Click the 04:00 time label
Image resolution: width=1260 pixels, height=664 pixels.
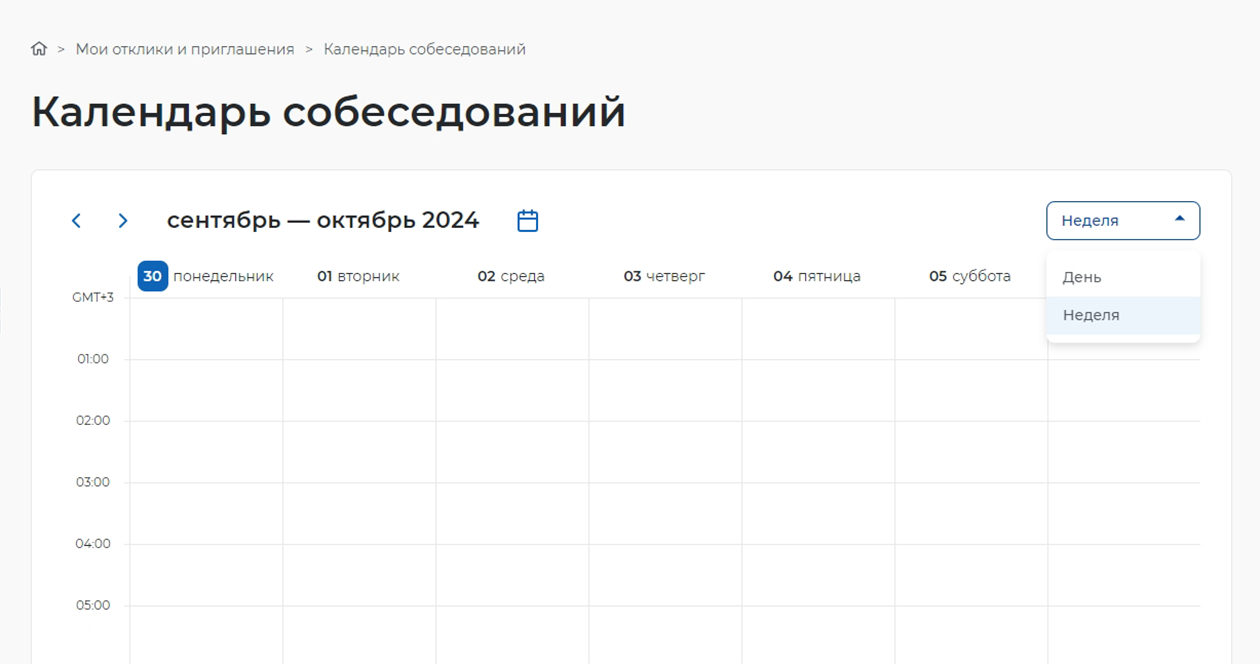pos(93,544)
